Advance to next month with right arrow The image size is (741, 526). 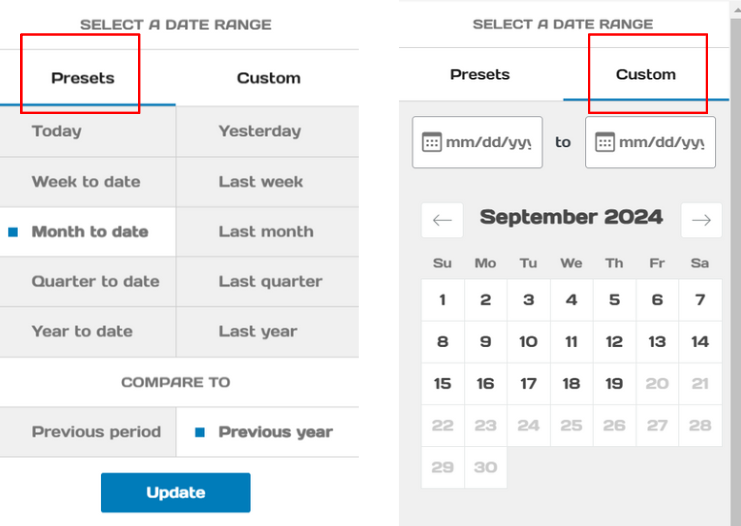[701, 220]
